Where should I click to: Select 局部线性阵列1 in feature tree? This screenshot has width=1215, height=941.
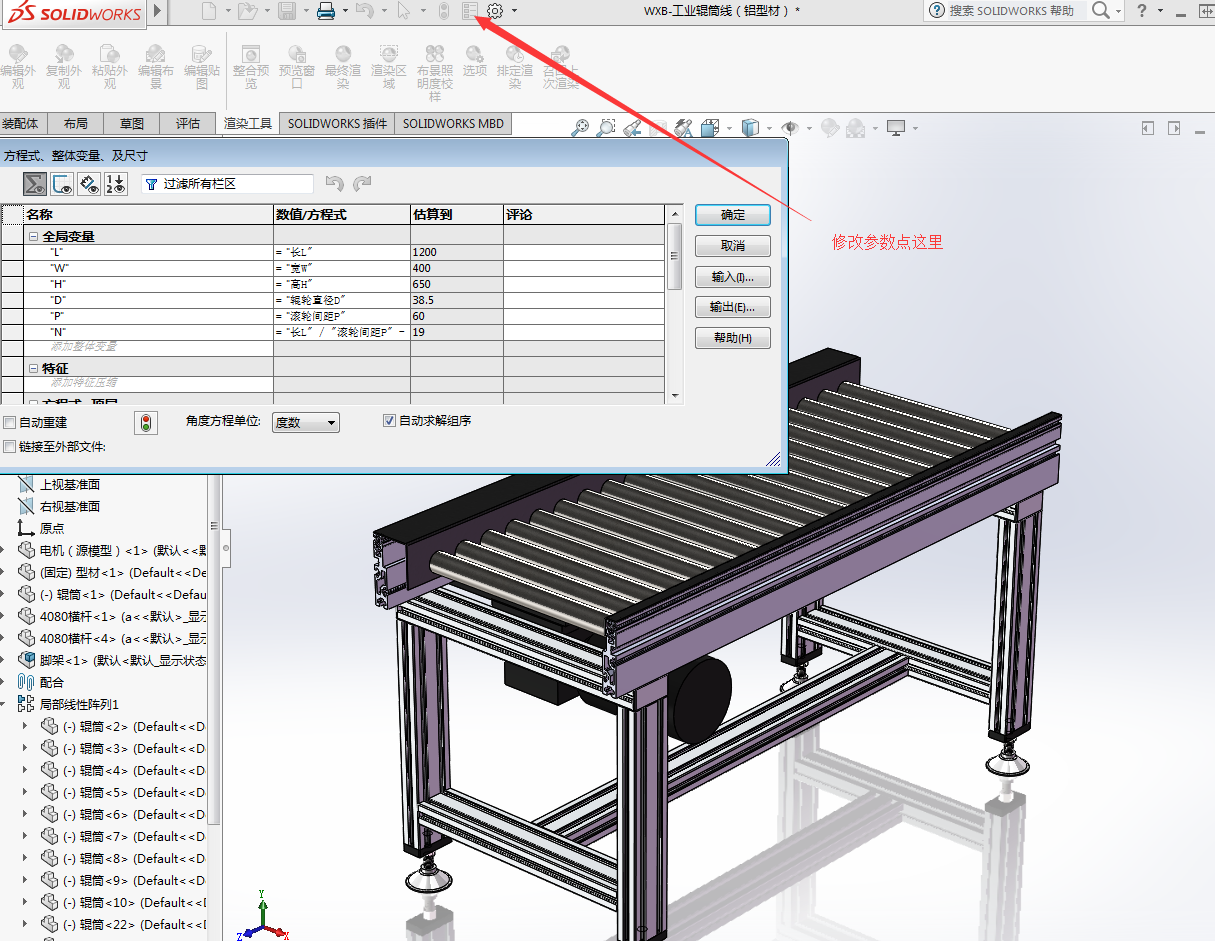(x=79, y=704)
